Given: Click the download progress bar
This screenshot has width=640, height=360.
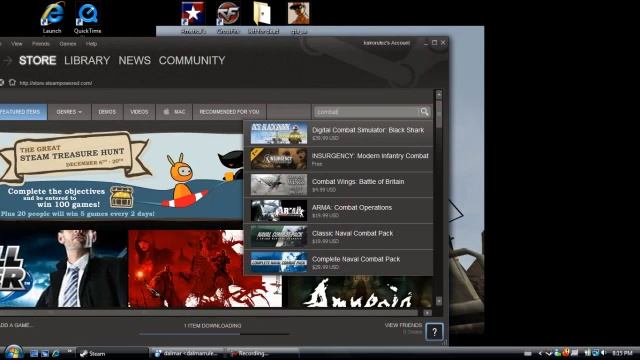Looking at the screenshot, I should (x=214, y=334).
